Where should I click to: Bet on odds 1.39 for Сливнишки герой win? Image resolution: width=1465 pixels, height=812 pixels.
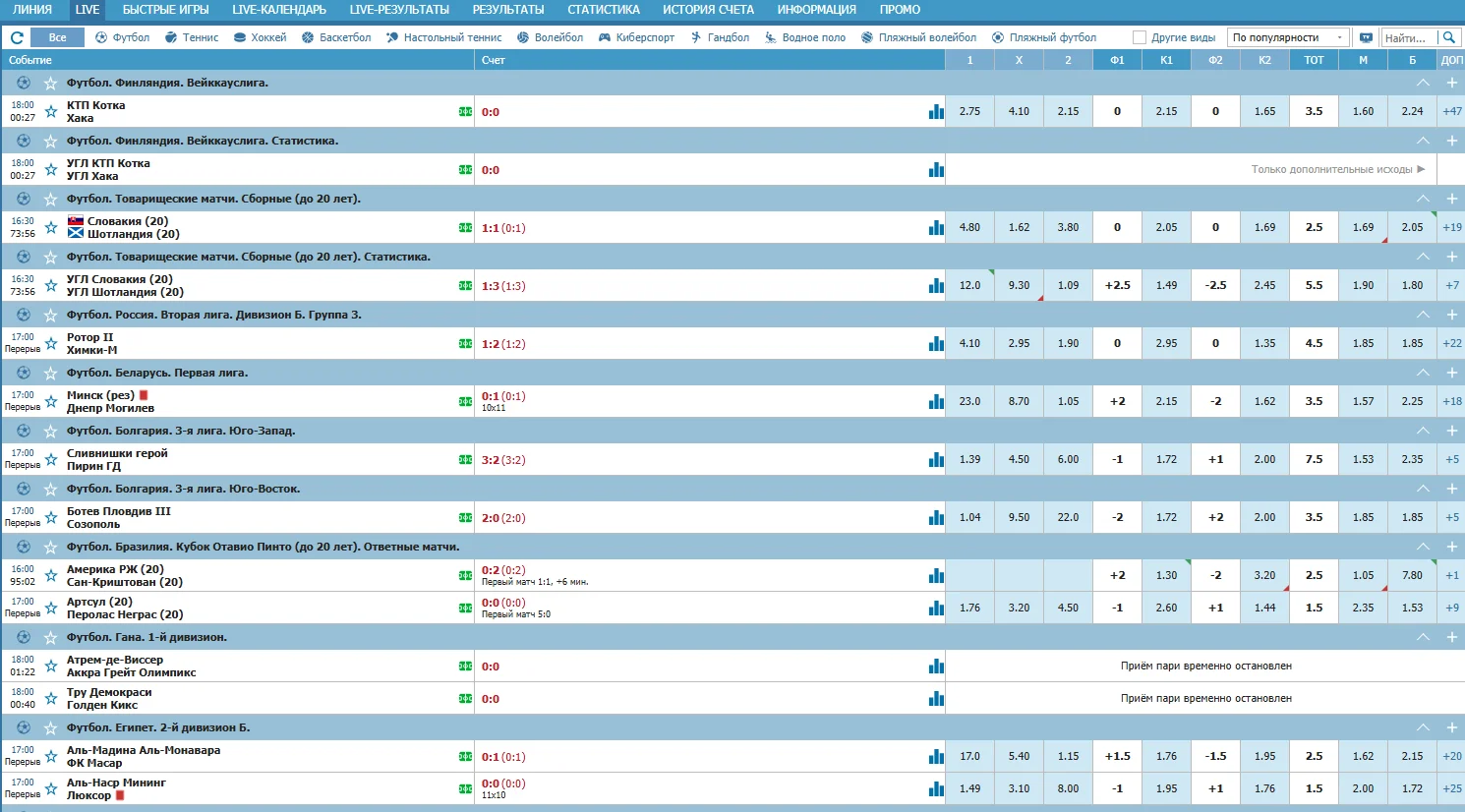[969, 459]
